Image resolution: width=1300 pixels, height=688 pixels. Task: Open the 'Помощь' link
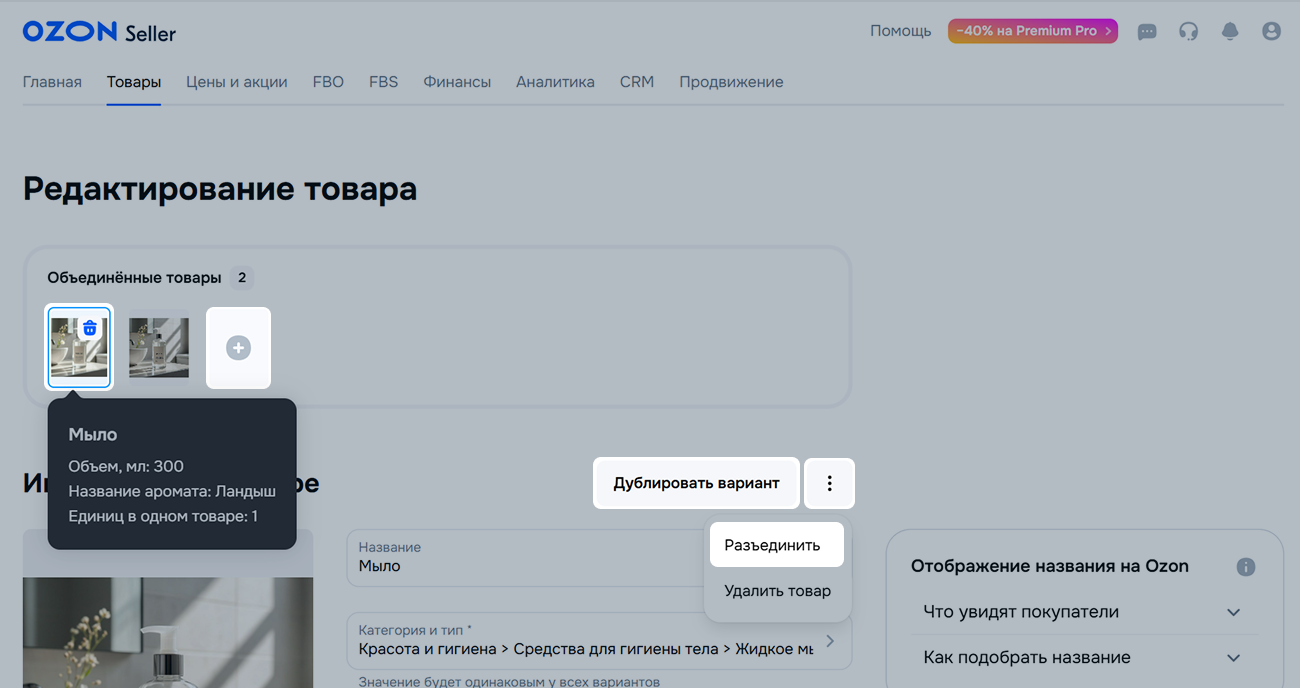click(900, 31)
